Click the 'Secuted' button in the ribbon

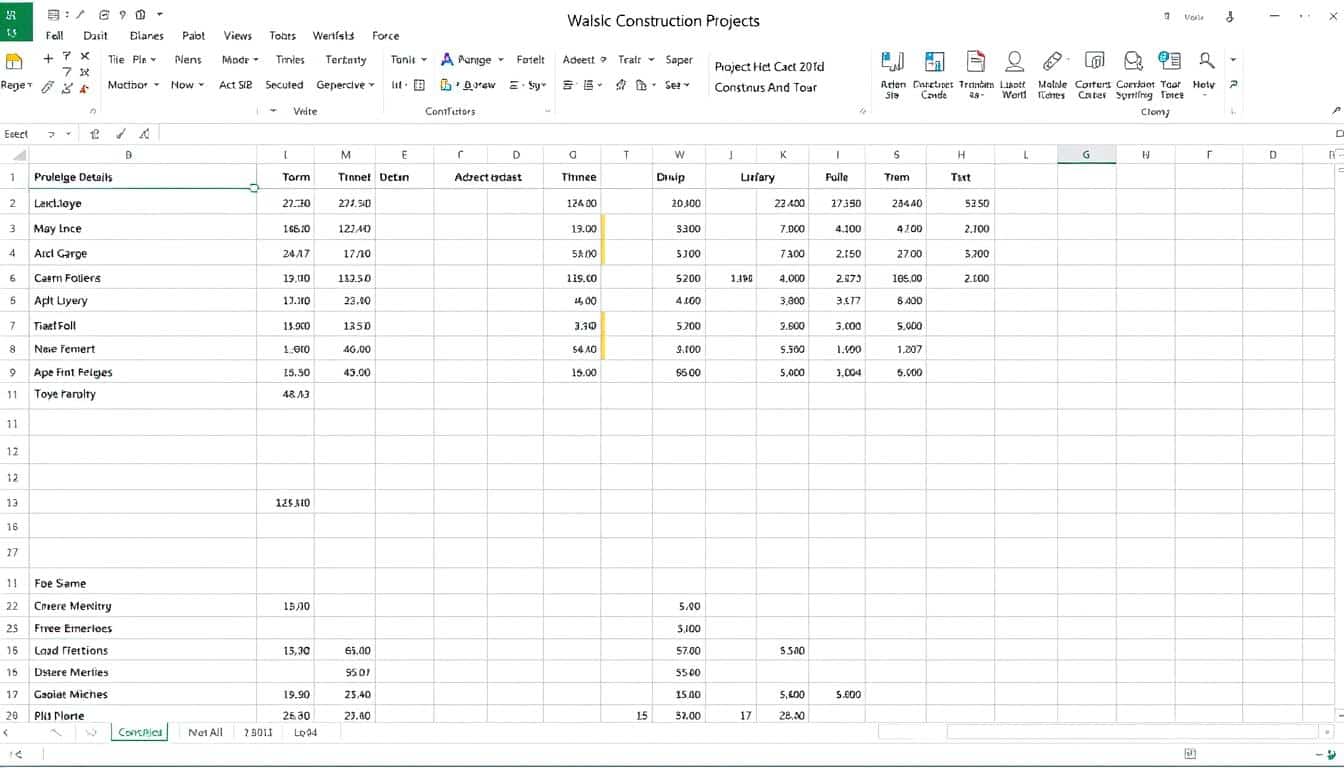coord(284,85)
